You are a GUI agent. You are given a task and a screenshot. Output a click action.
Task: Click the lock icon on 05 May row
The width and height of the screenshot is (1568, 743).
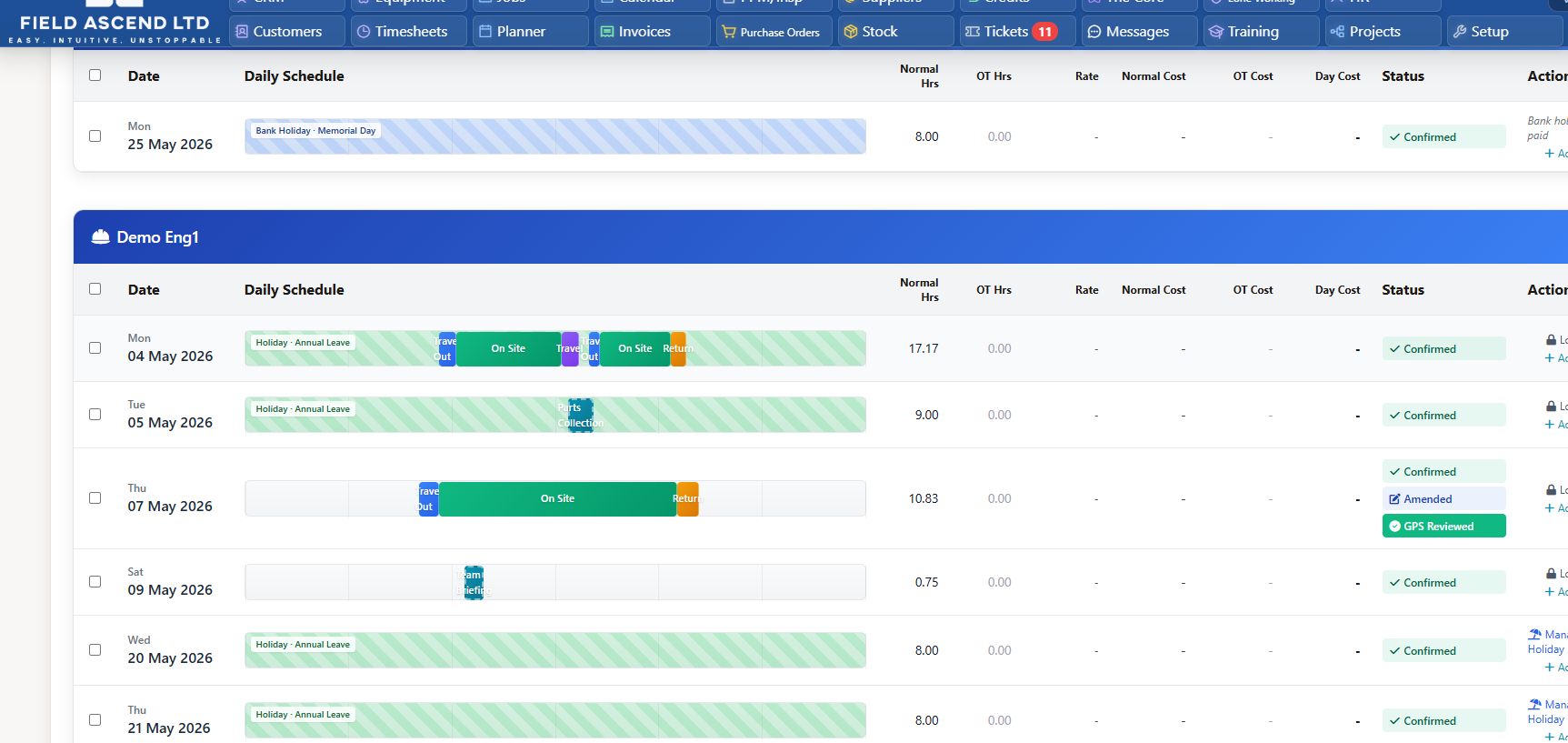(x=1551, y=407)
